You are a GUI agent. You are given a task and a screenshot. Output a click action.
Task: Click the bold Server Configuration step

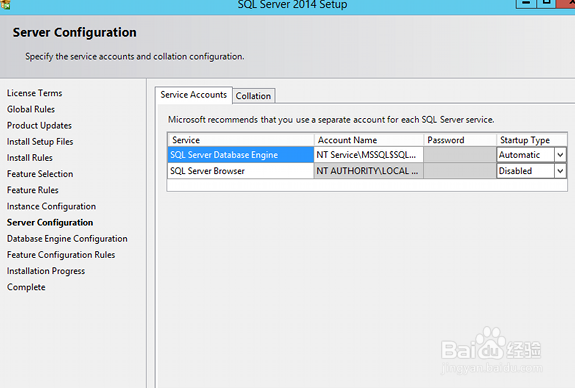pyautogui.click(x=50, y=222)
